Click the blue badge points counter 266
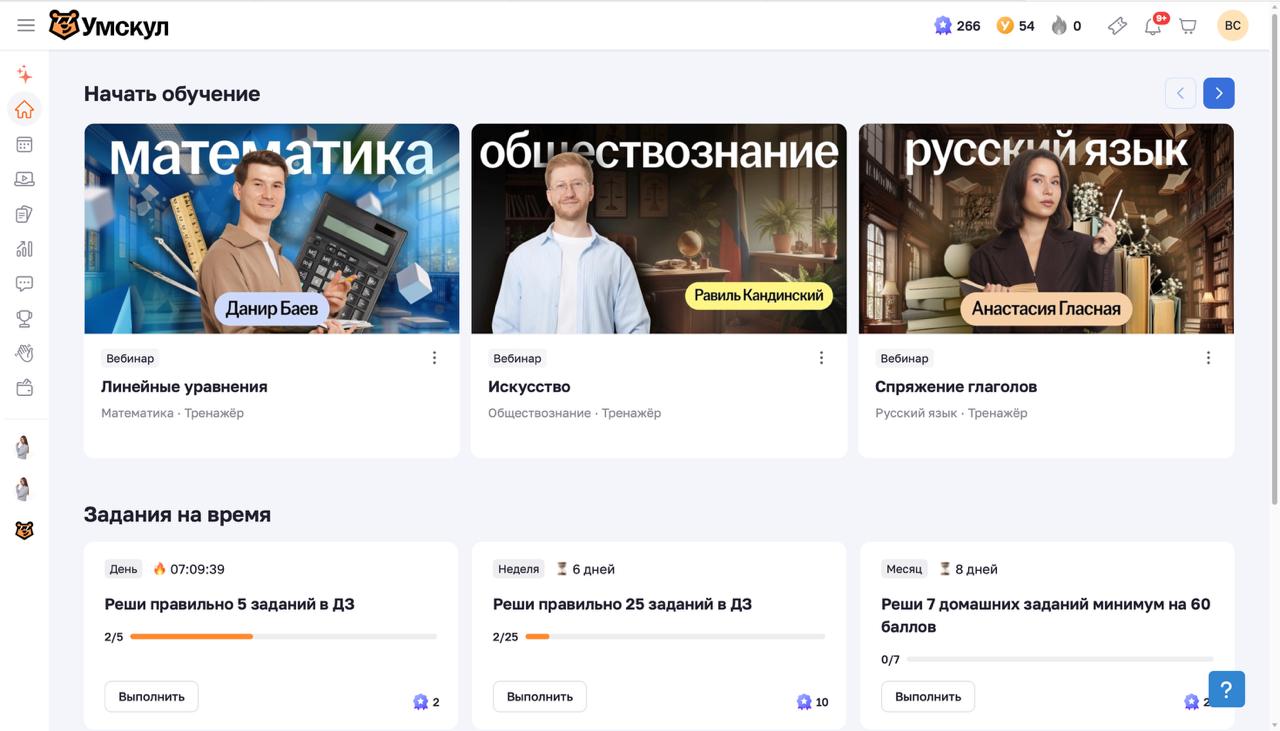Image resolution: width=1280 pixels, height=731 pixels. [957, 26]
